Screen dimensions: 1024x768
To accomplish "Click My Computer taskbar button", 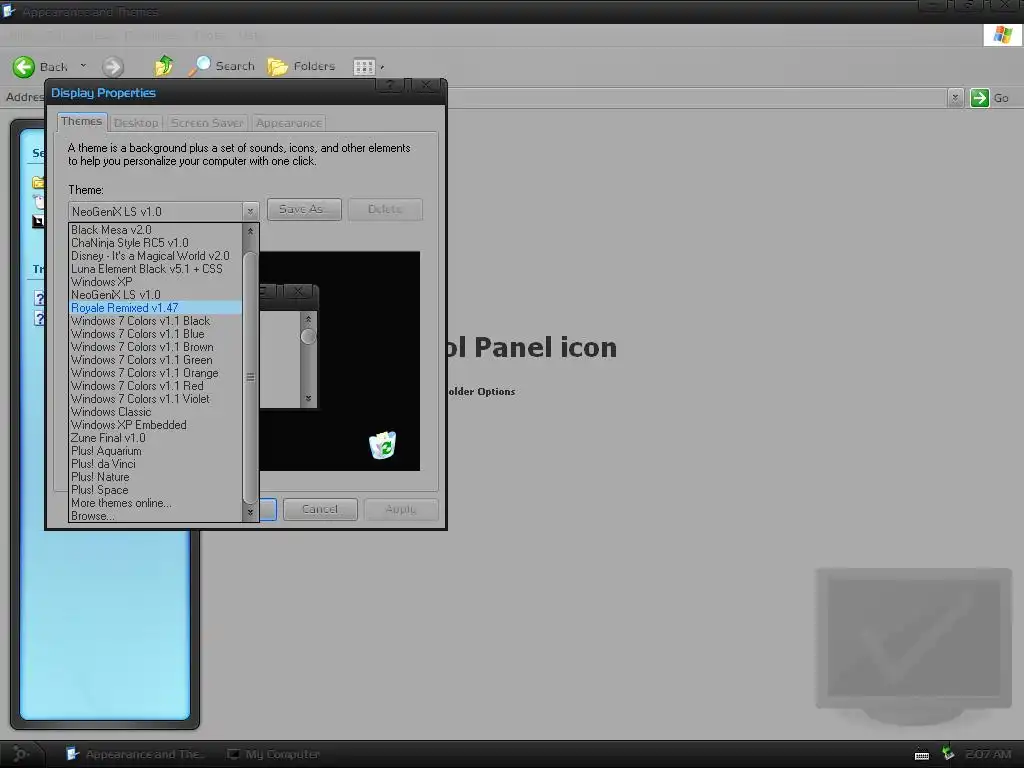I will pos(273,754).
